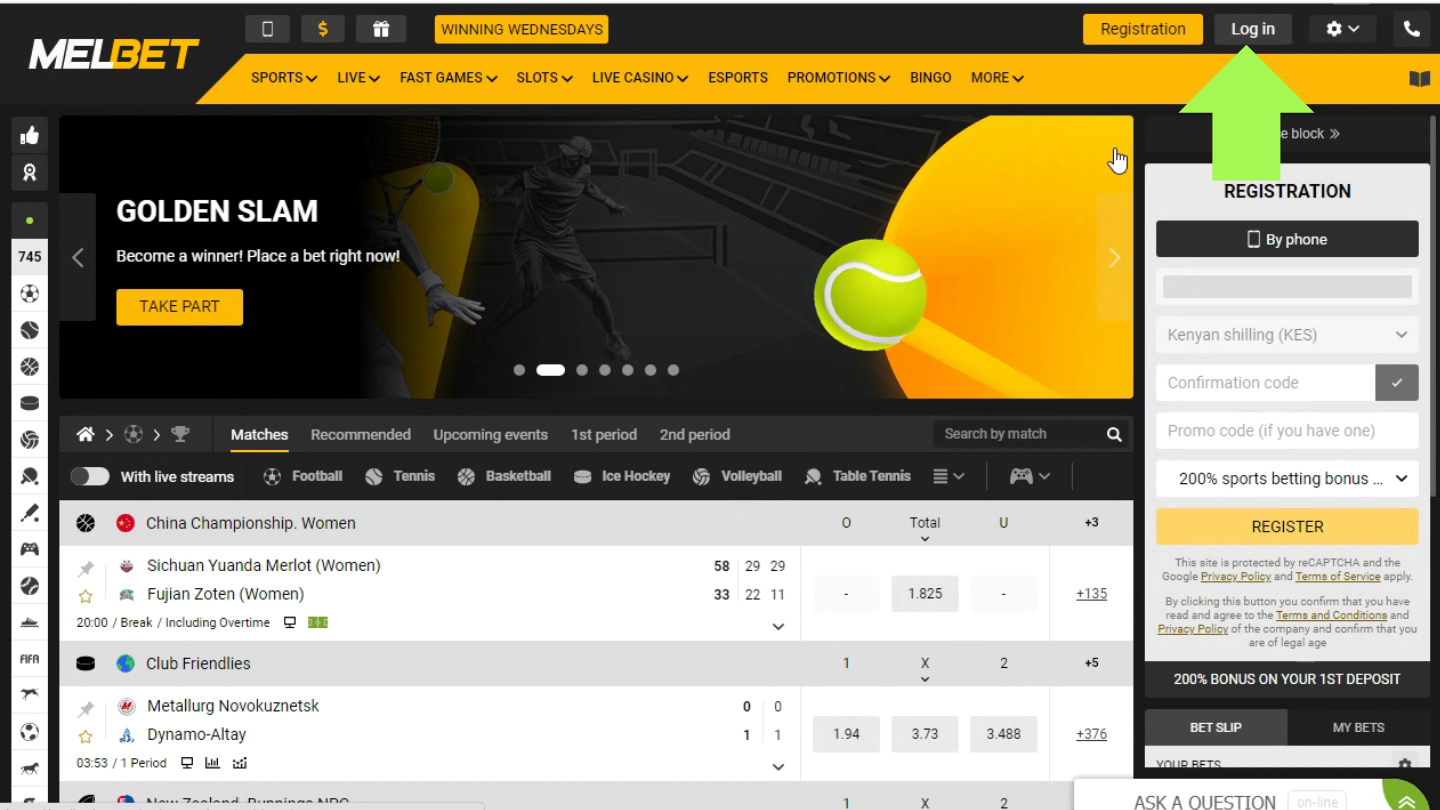Open the SLOTS menu
Image resolution: width=1440 pixels, height=810 pixels.
click(x=544, y=78)
